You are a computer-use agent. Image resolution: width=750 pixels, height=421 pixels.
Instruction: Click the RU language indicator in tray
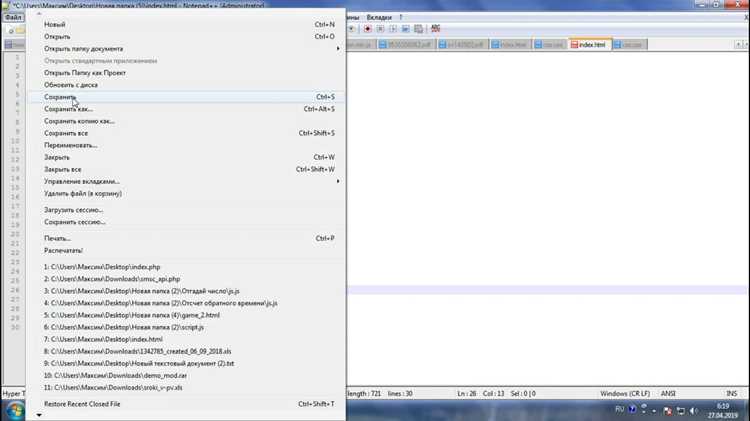click(x=619, y=410)
